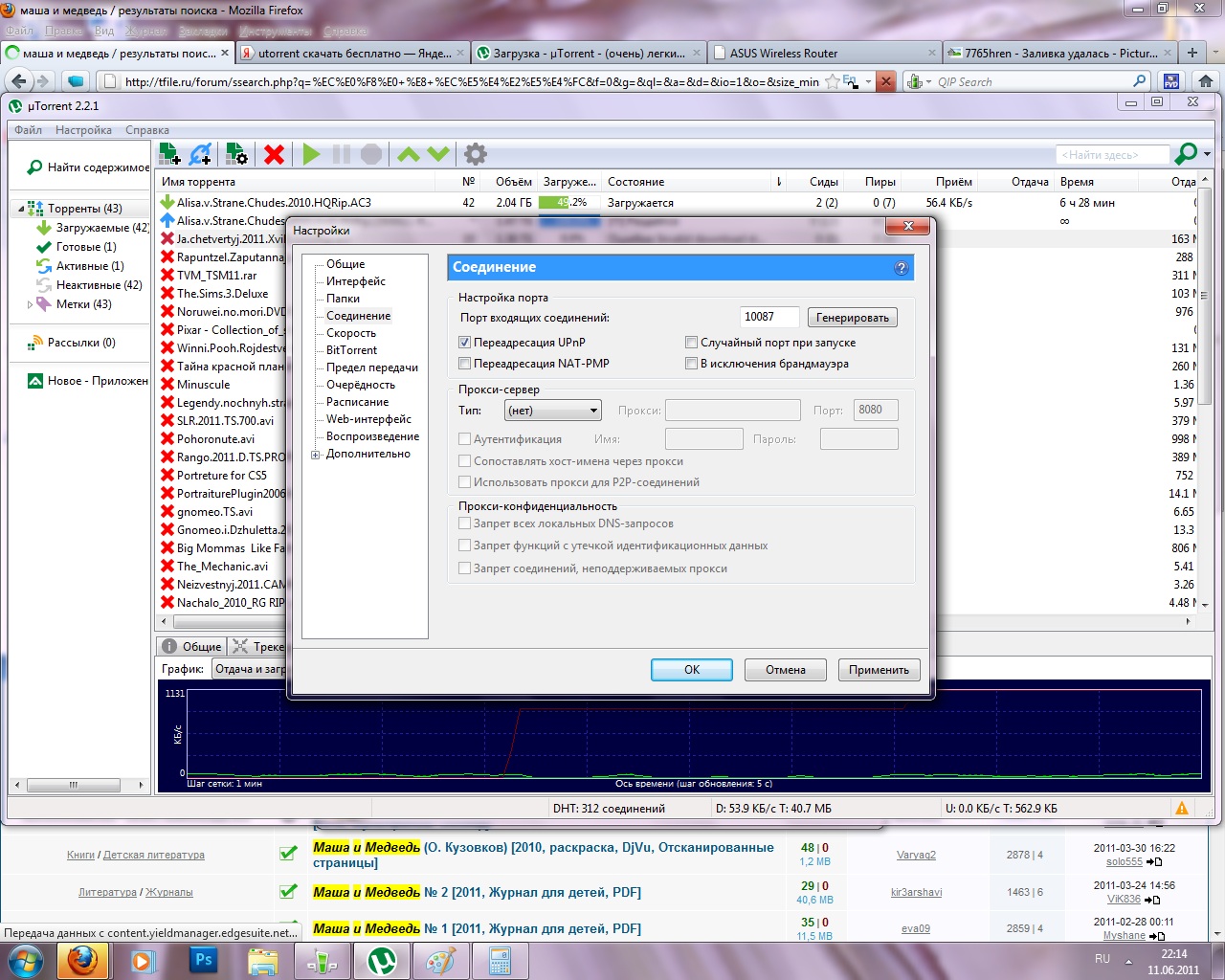1225x980 pixels.
Task: Toggle Использовать прокси для P2P-соединений checkbox
Action: coord(465,482)
